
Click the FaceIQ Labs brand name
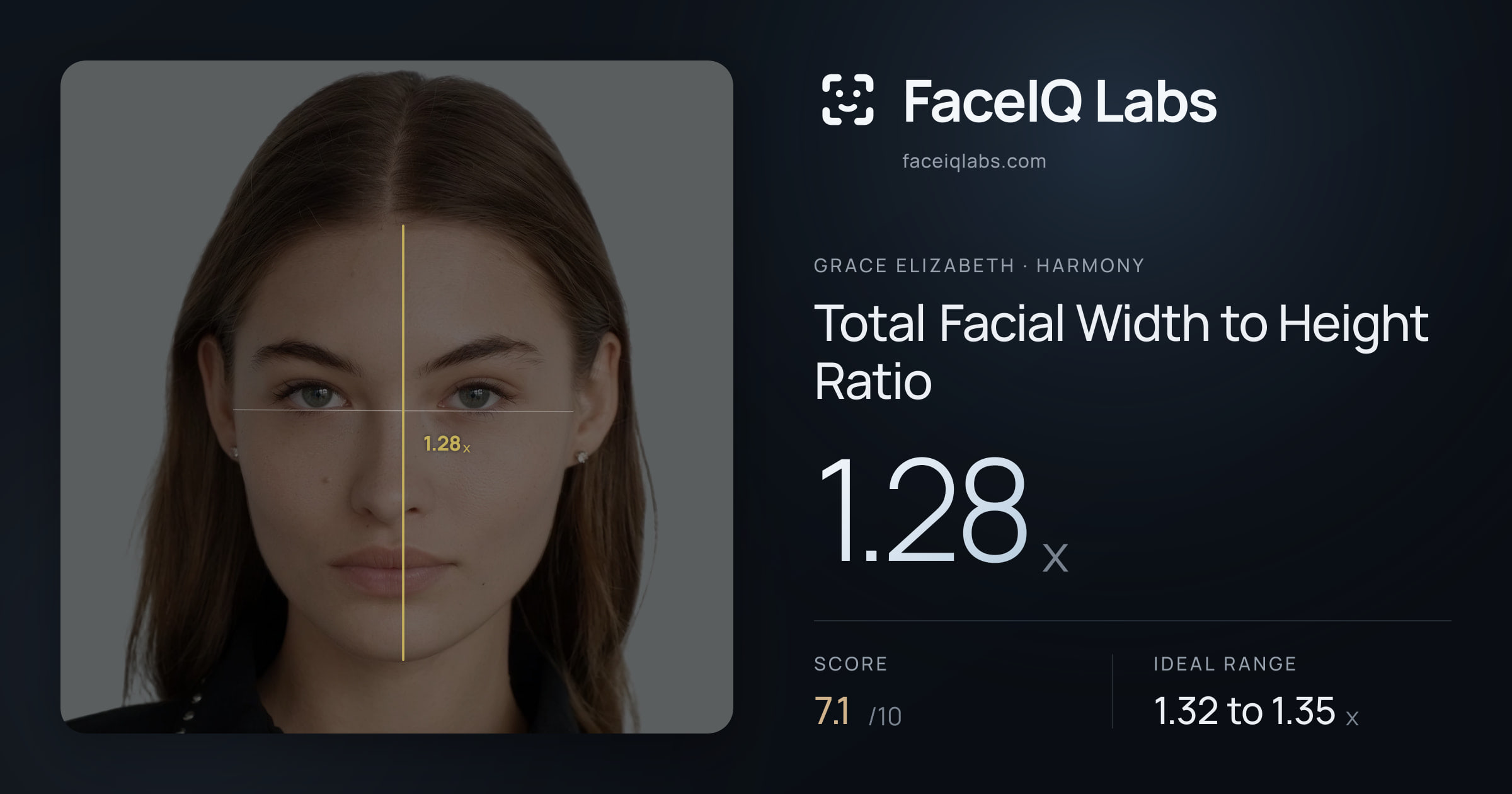1060,101
